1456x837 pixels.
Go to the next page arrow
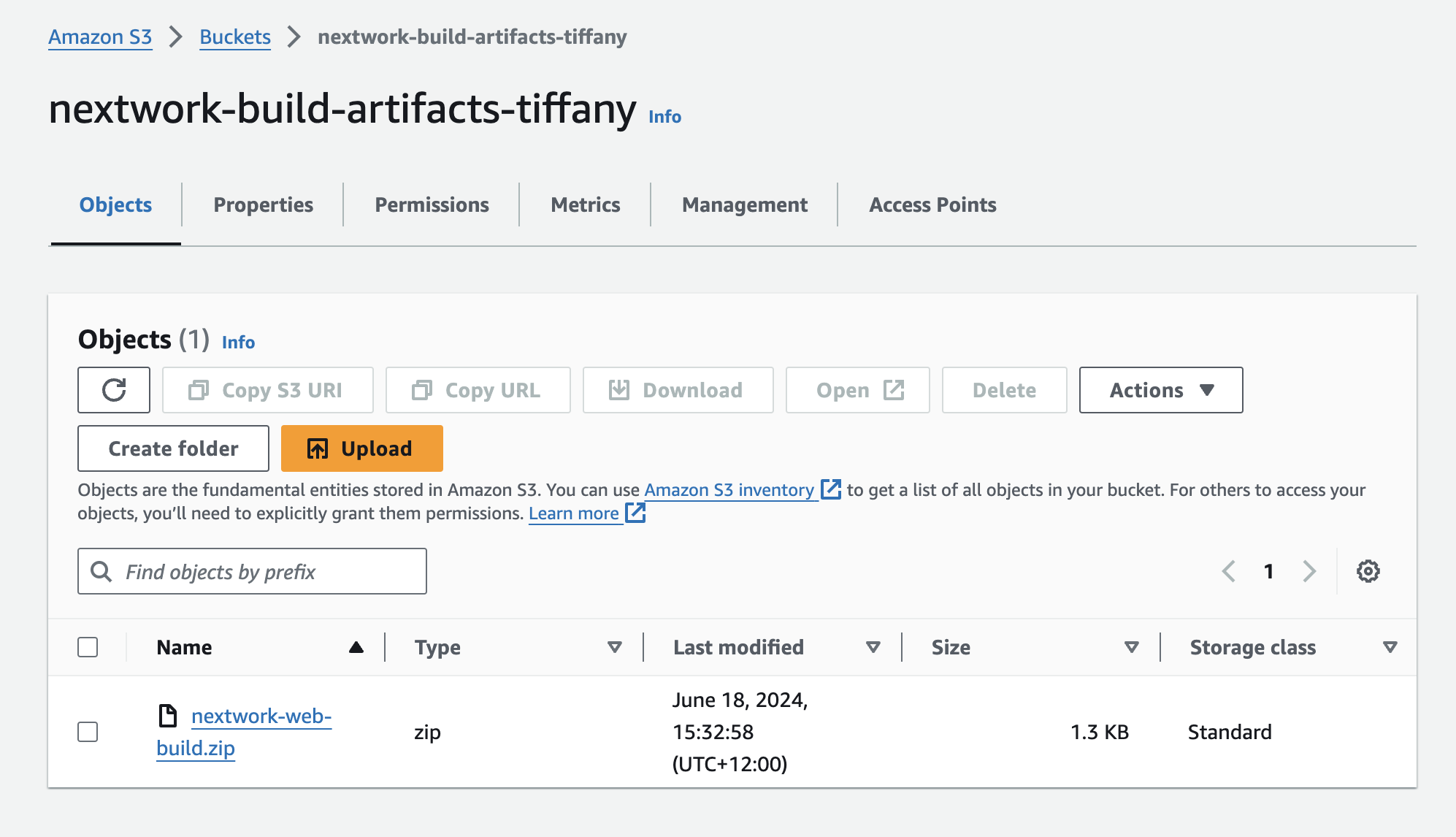[x=1309, y=571]
